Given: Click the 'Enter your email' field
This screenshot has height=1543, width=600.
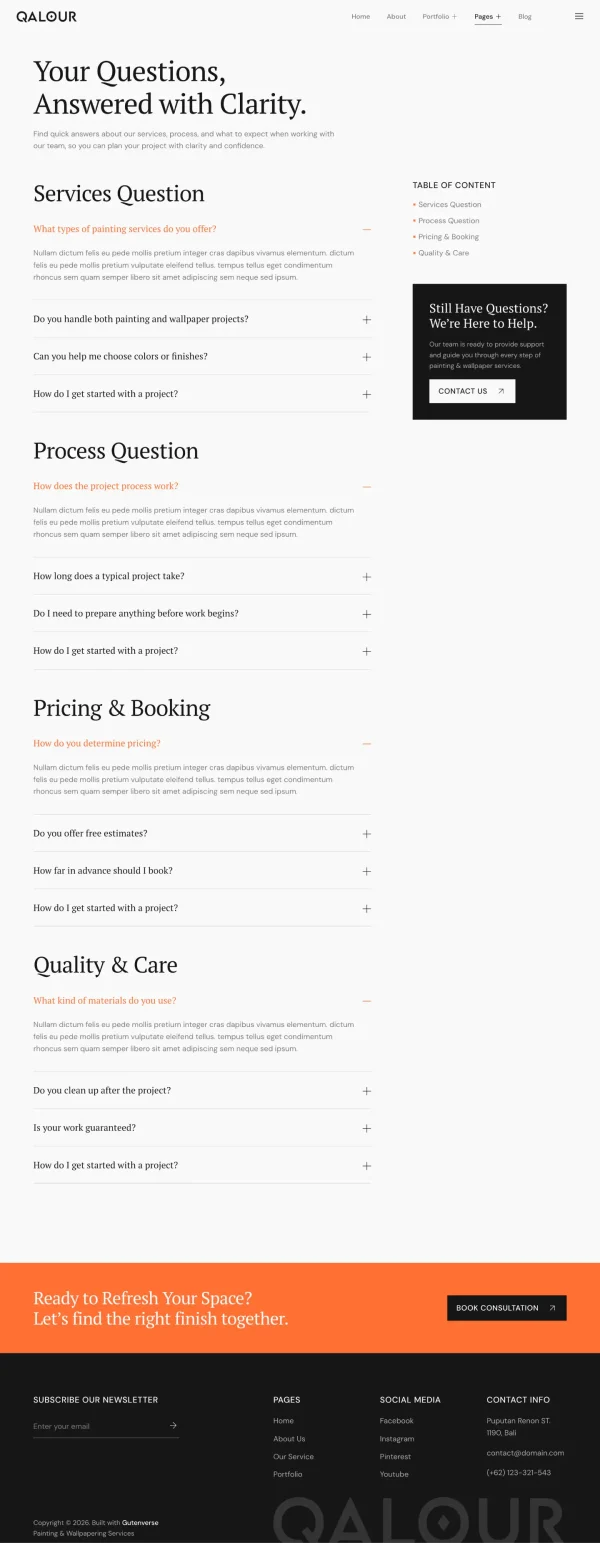Looking at the screenshot, I should point(95,1426).
